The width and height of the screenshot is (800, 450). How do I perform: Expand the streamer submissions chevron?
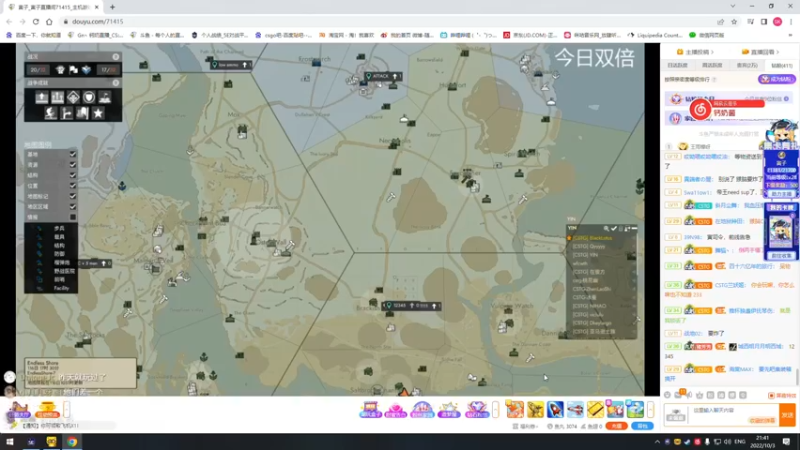713,52
